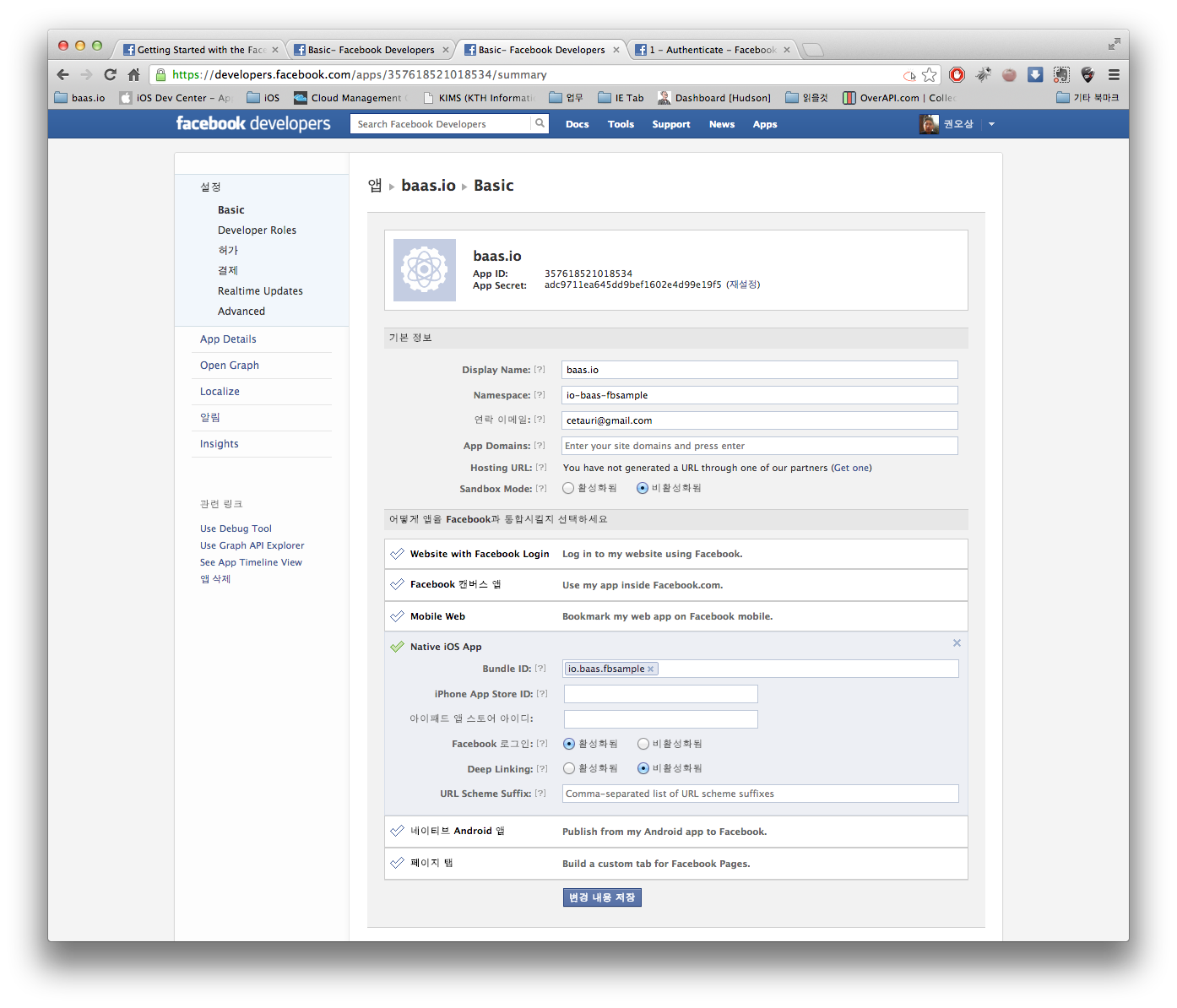This screenshot has height=1008, width=1177.
Task: Open the baas.io bookmarks folder
Action: tap(79, 98)
